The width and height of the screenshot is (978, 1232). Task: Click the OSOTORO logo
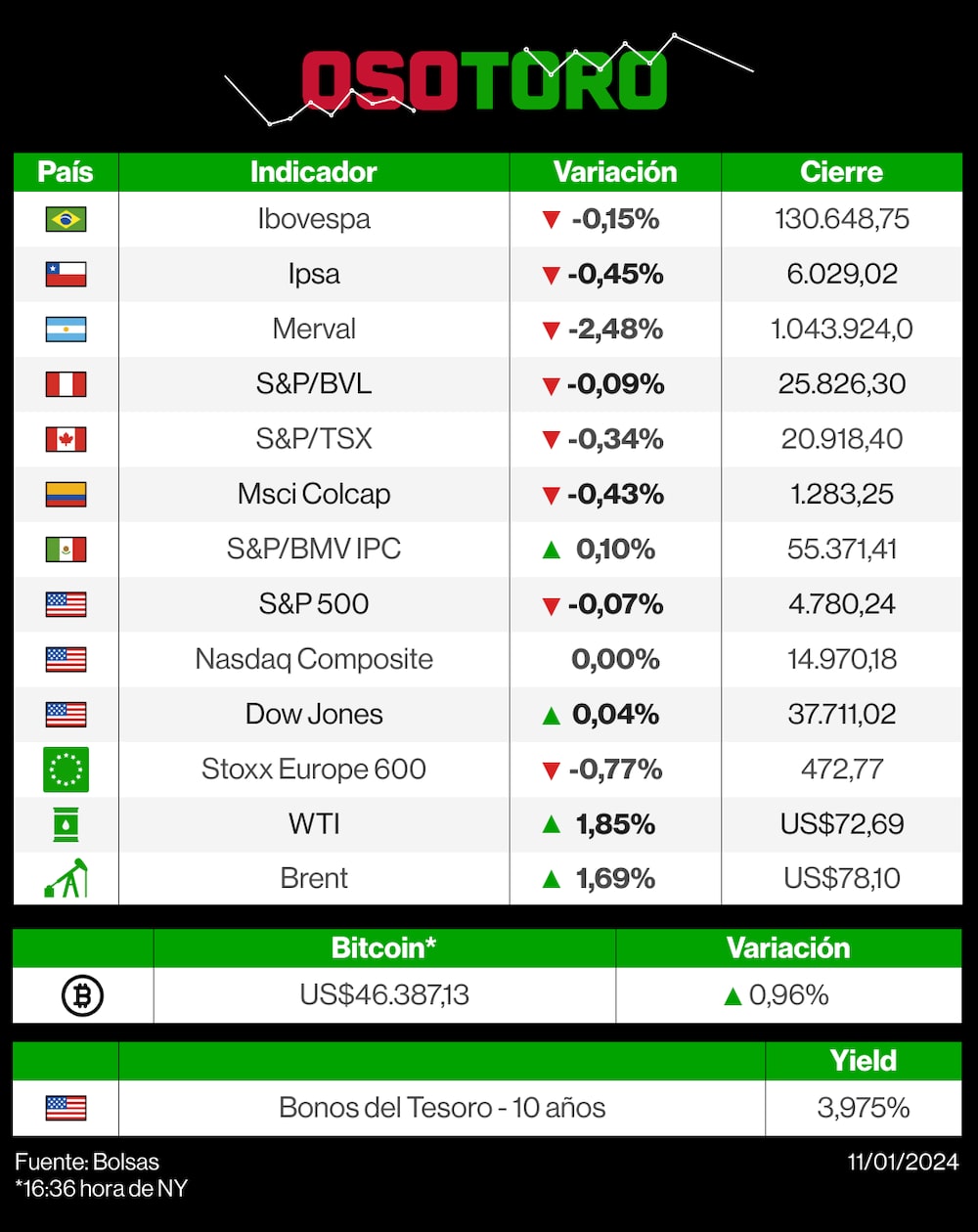485,80
